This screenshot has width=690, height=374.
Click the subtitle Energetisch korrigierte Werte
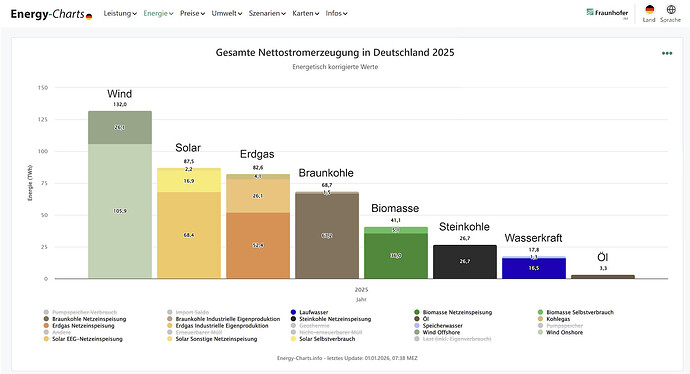335,67
